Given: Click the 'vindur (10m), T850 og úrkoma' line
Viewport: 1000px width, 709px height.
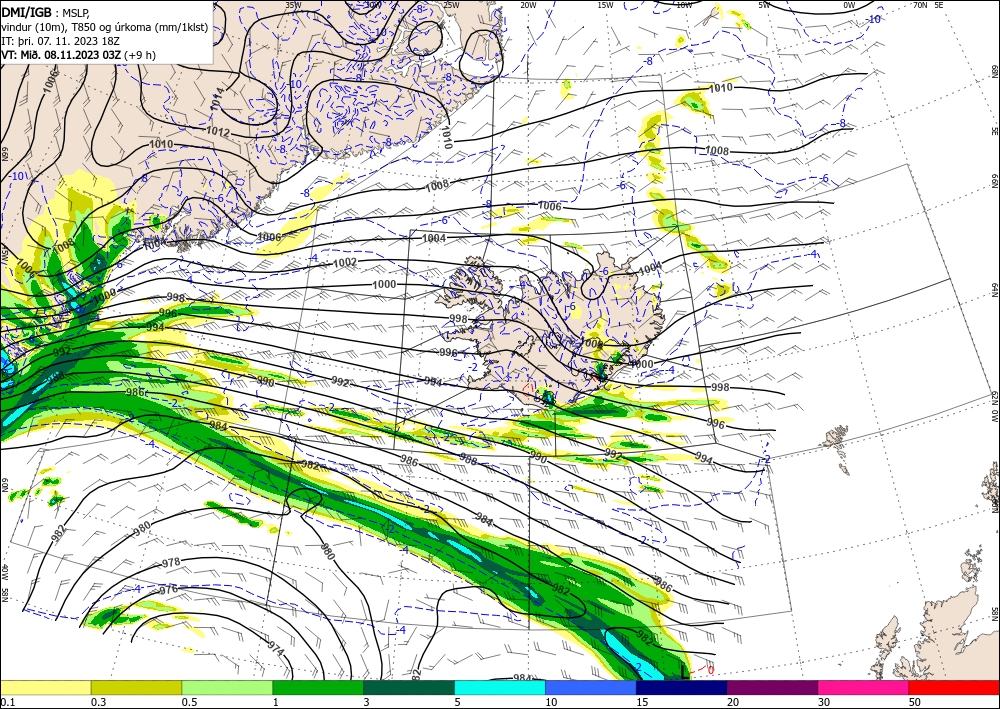Looking at the screenshot, I should click(104, 26).
